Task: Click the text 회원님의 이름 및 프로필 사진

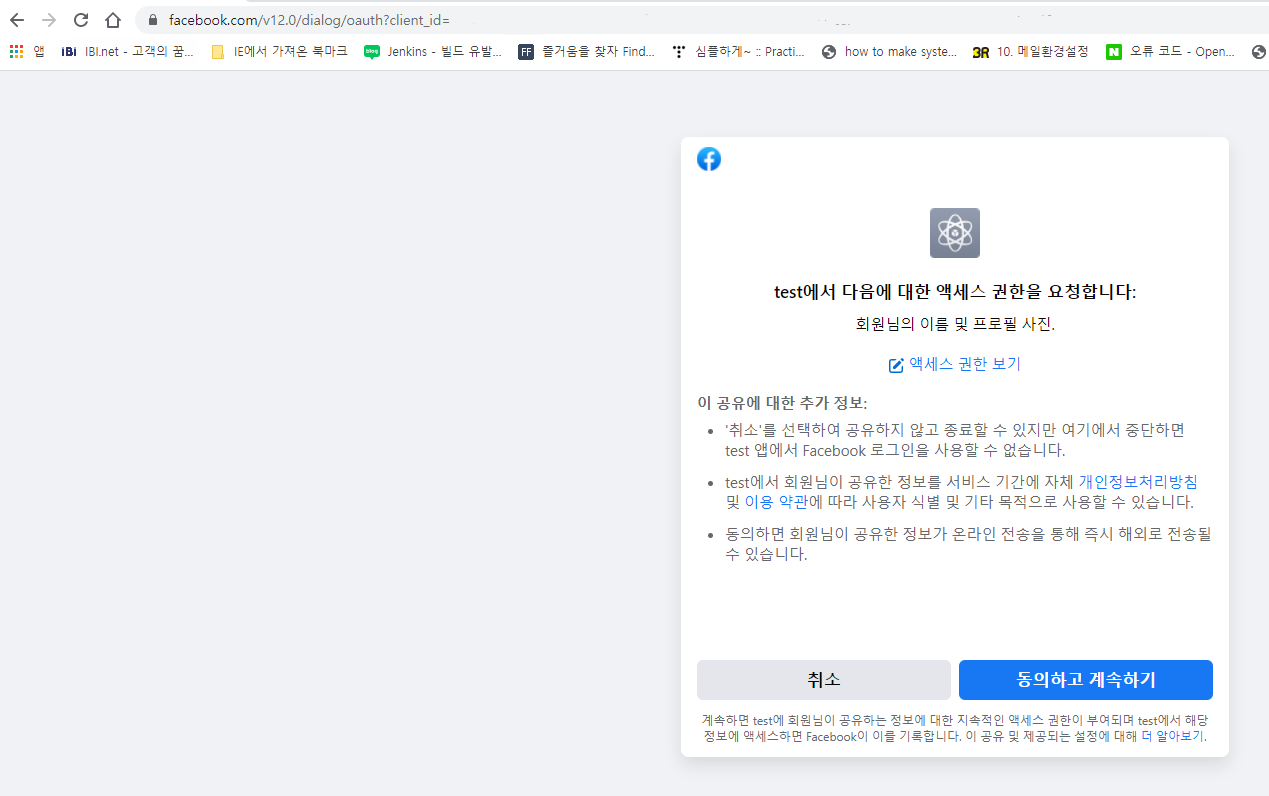Action: tap(955, 324)
